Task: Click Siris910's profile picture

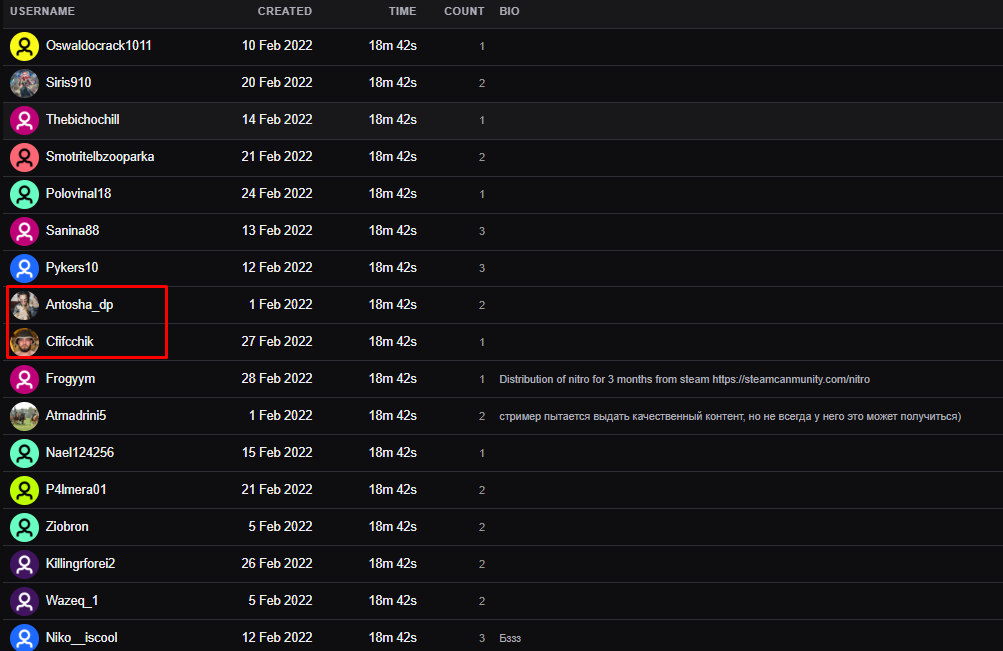Action: (24, 83)
